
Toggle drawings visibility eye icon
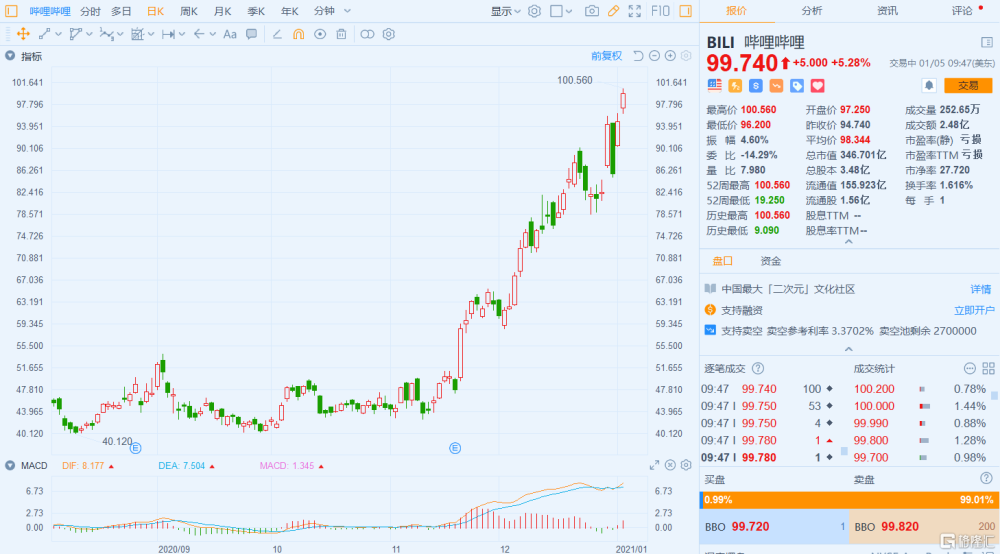pos(320,34)
